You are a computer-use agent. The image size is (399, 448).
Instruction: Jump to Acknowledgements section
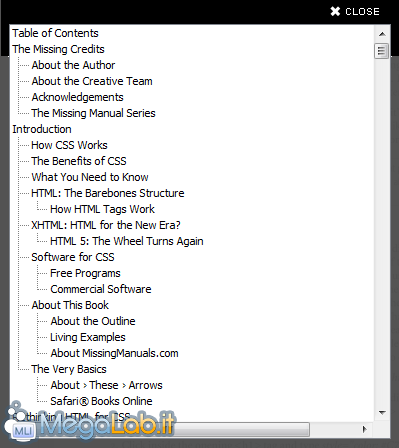(x=77, y=97)
